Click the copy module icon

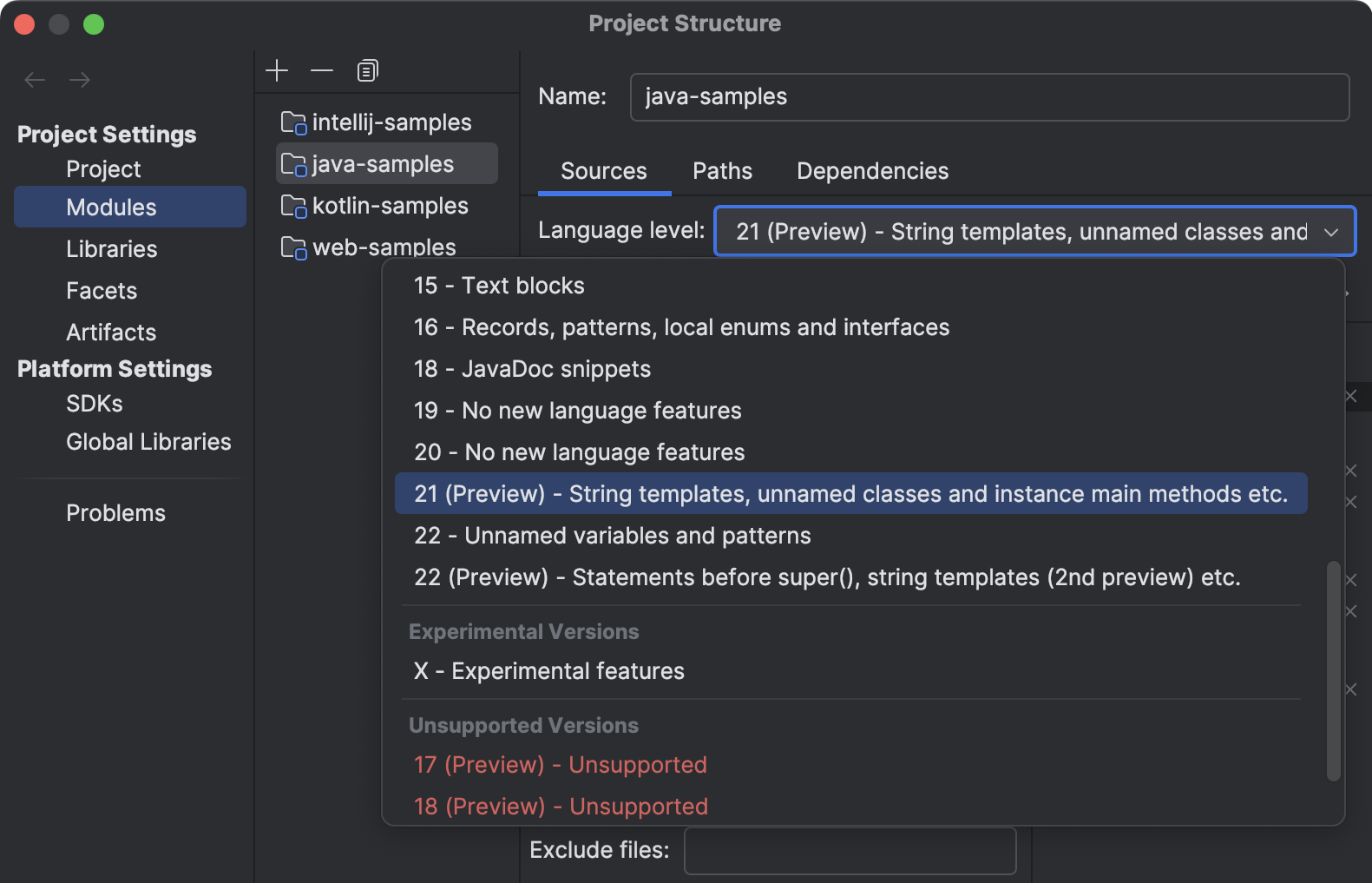click(x=368, y=70)
